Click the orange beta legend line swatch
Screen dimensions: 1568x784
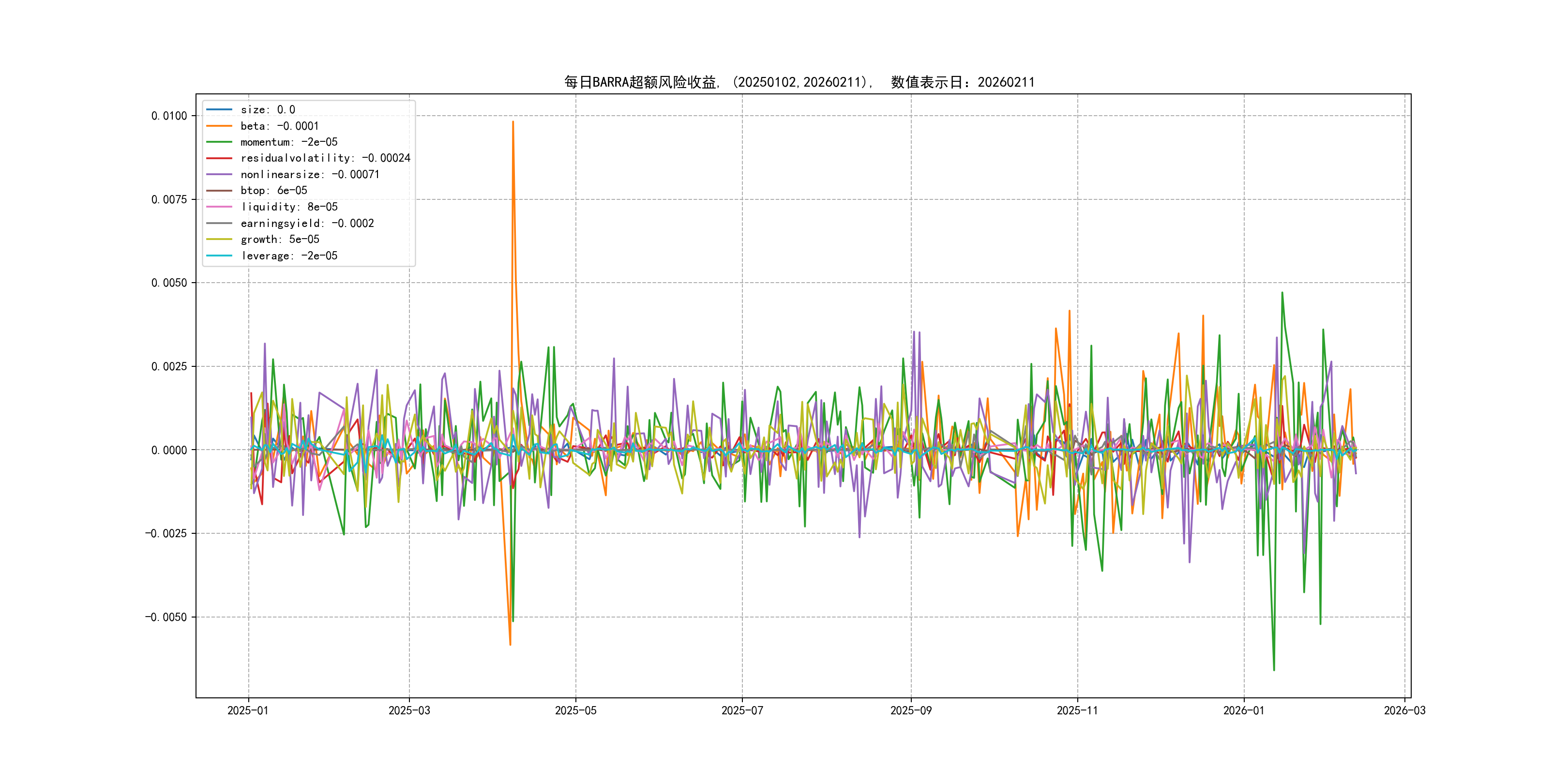[219, 126]
